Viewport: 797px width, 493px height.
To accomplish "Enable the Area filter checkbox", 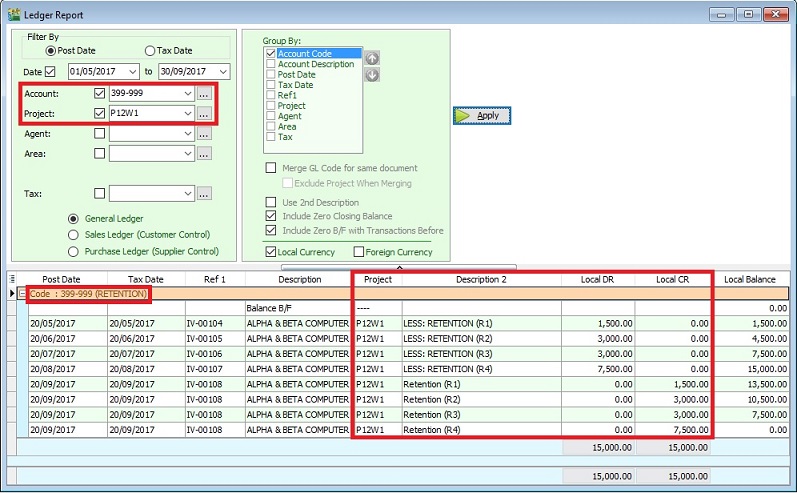I will point(100,153).
